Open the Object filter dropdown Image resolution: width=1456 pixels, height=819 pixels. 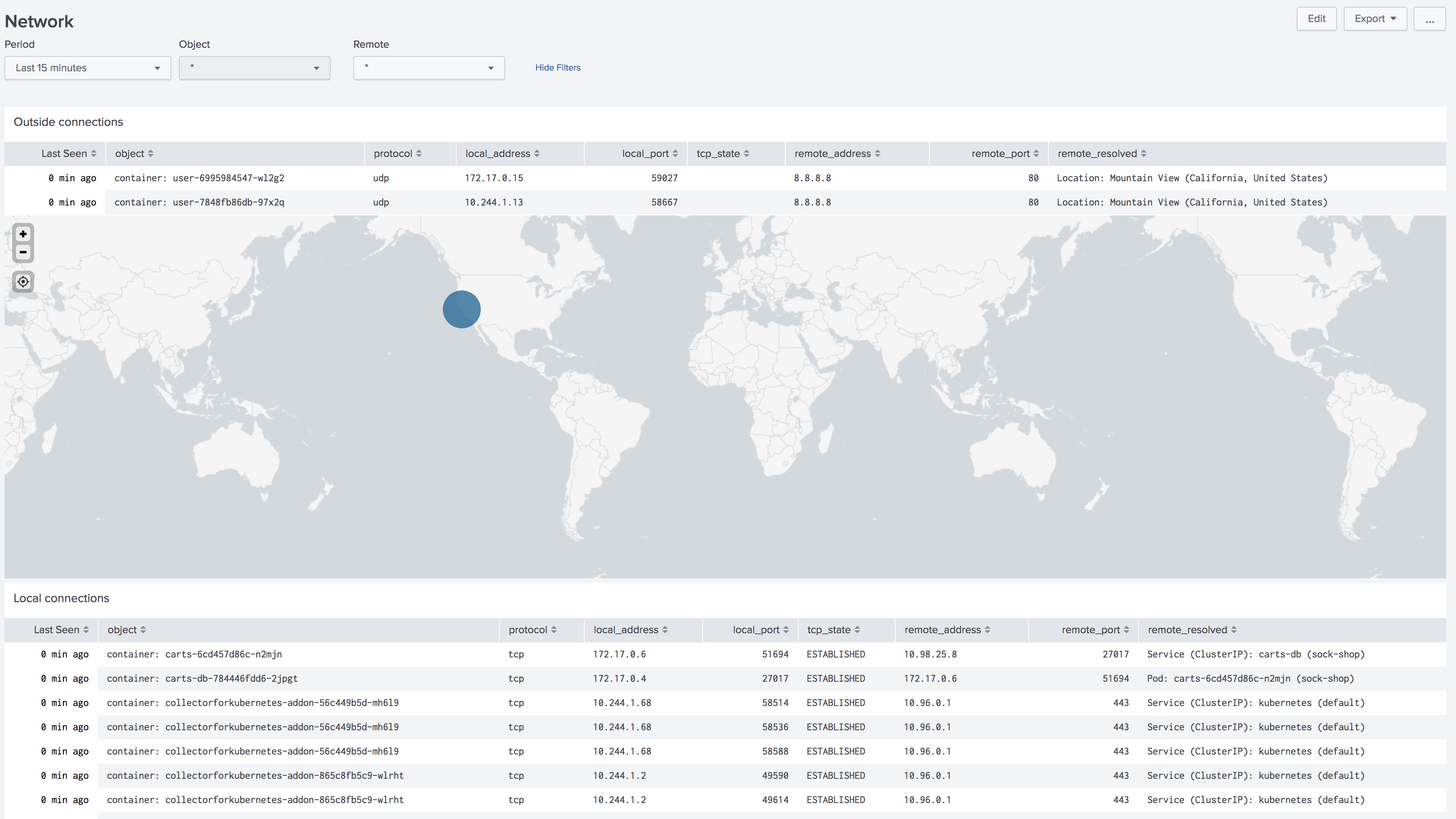tap(255, 68)
